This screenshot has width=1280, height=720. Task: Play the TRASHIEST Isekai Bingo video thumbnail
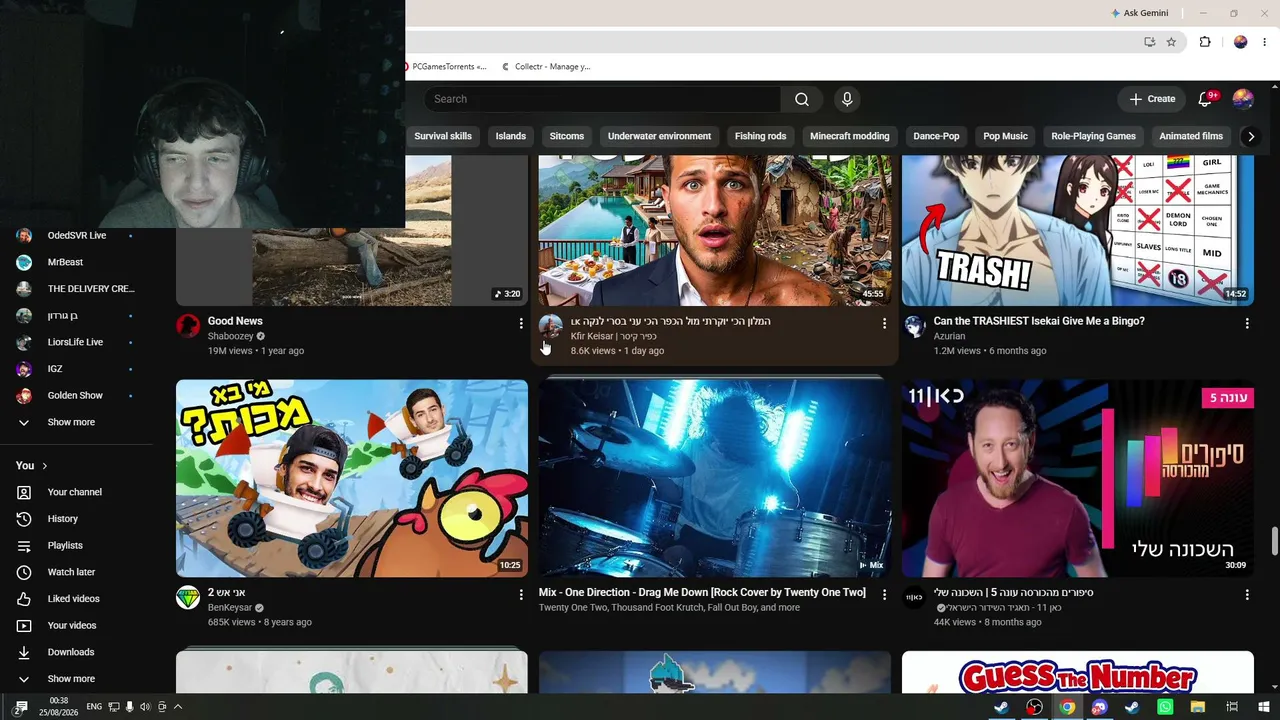pos(1078,231)
